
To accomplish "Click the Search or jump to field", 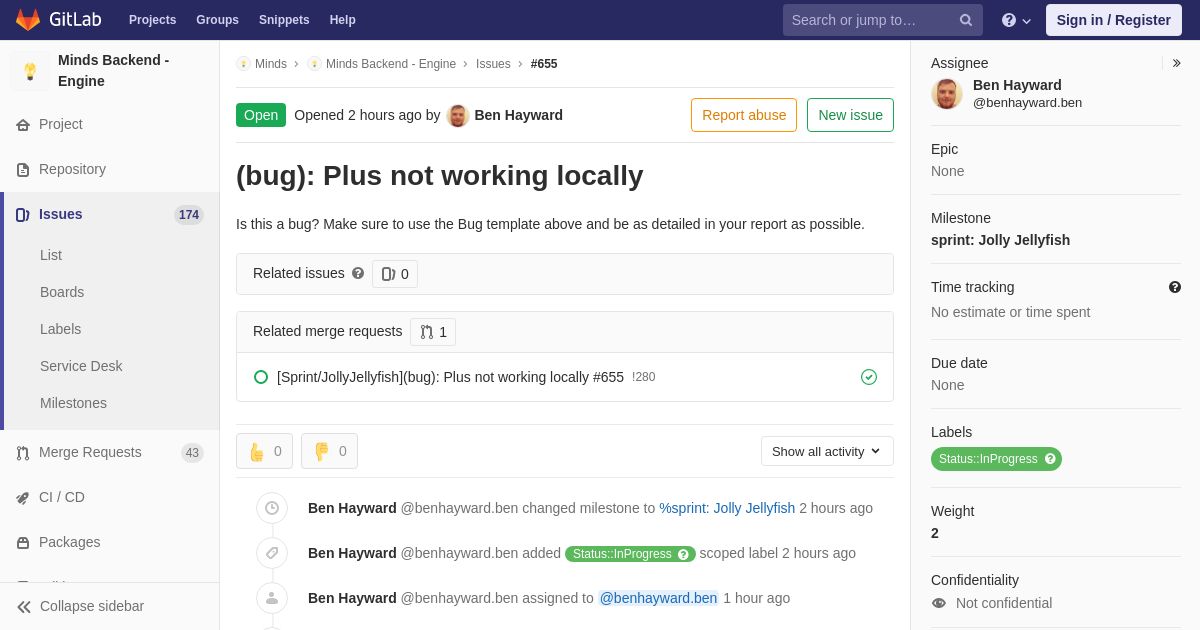I will click(x=883, y=20).
